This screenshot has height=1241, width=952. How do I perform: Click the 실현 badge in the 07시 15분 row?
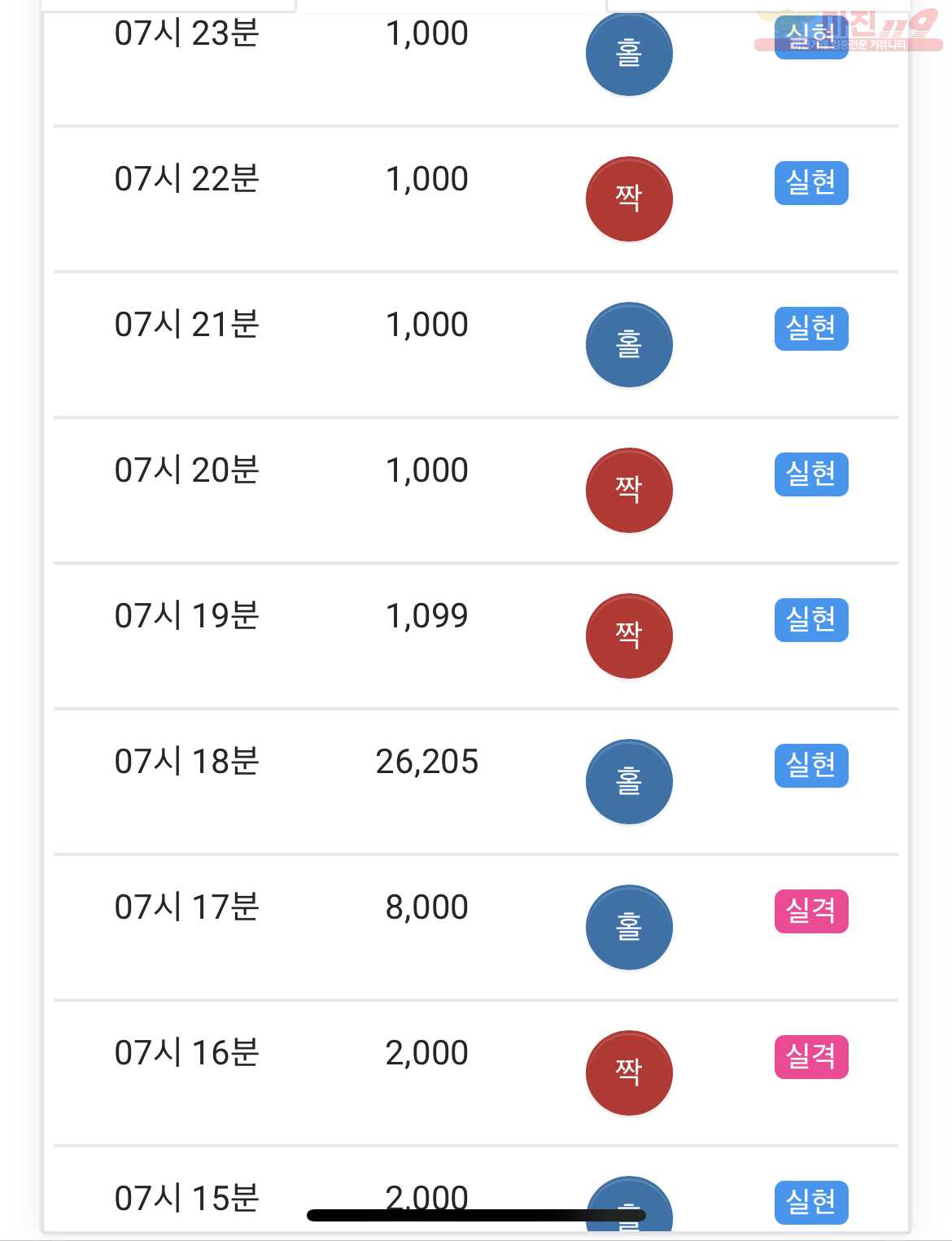click(811, 1203)
